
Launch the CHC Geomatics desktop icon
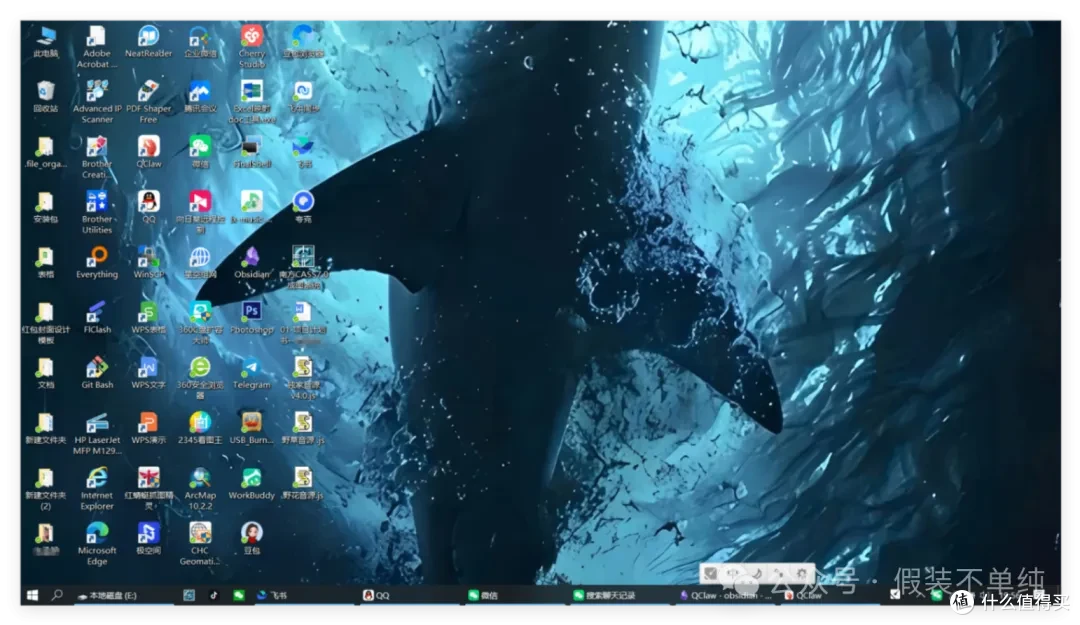[200, 544]
